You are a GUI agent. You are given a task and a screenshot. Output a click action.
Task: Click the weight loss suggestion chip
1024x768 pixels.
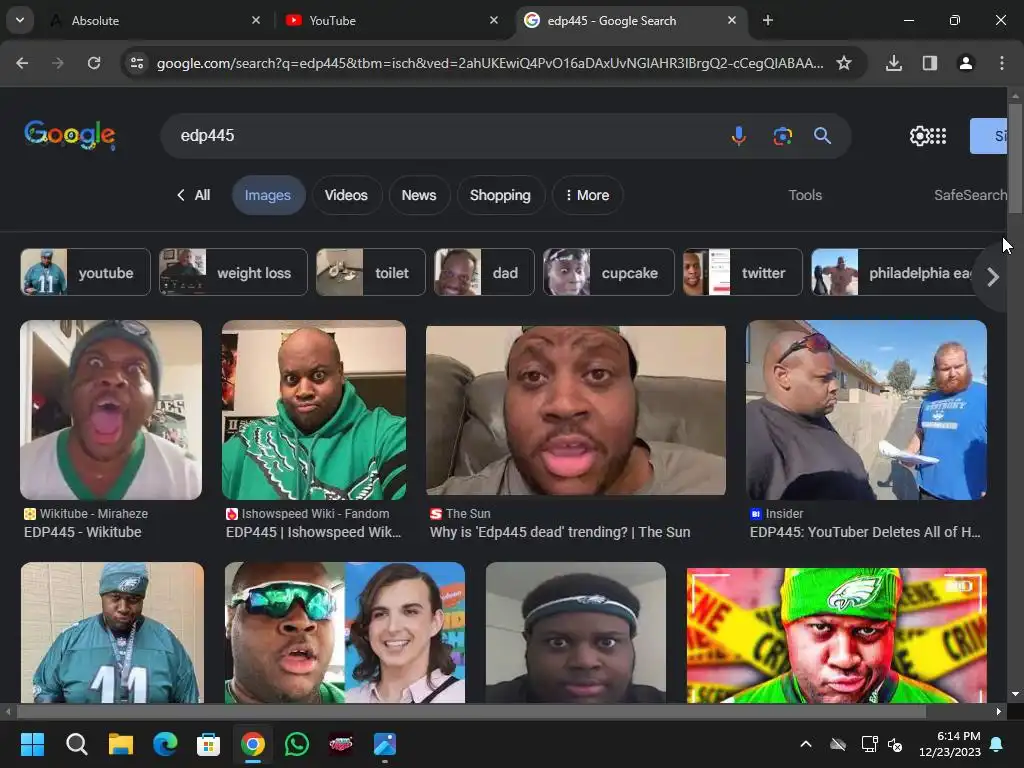(x=233, y=272)
